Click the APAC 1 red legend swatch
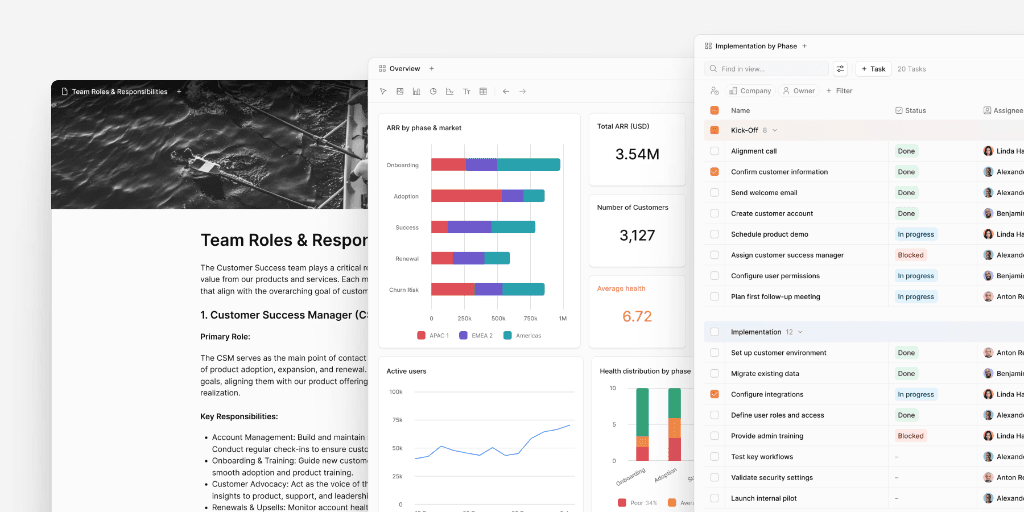The width and height of the screenshot is (1024, 512). (421, 335)
